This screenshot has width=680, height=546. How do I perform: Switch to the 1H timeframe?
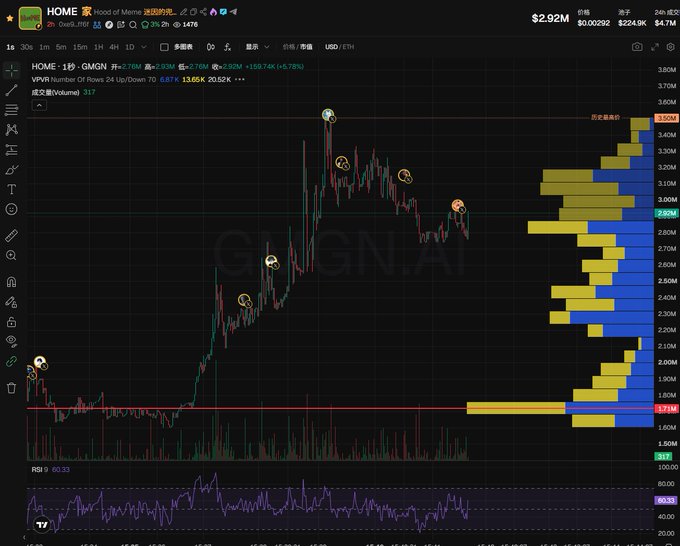point(98,47)
